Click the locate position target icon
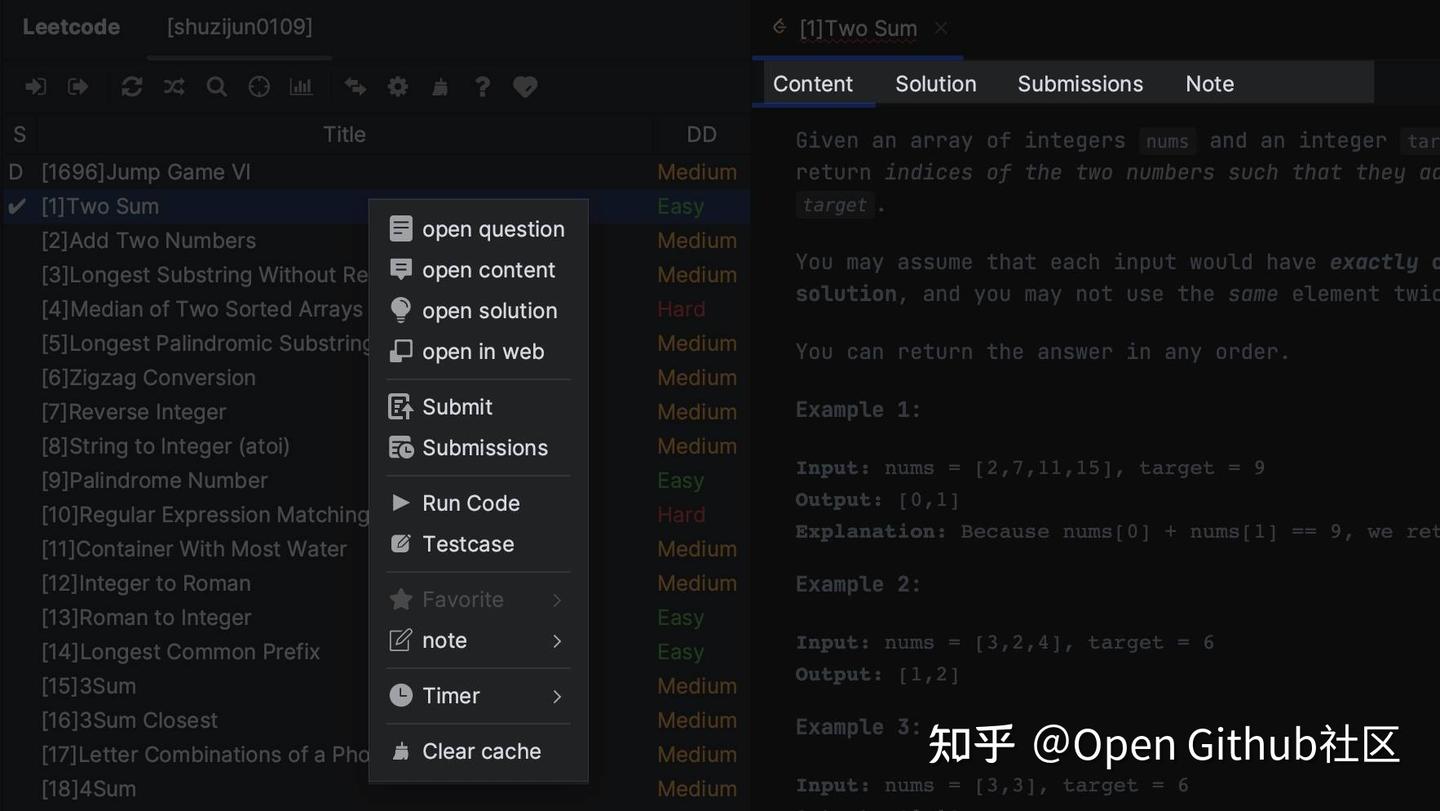This screenshot has width=1440, height=811. click(x=259, y=87)
